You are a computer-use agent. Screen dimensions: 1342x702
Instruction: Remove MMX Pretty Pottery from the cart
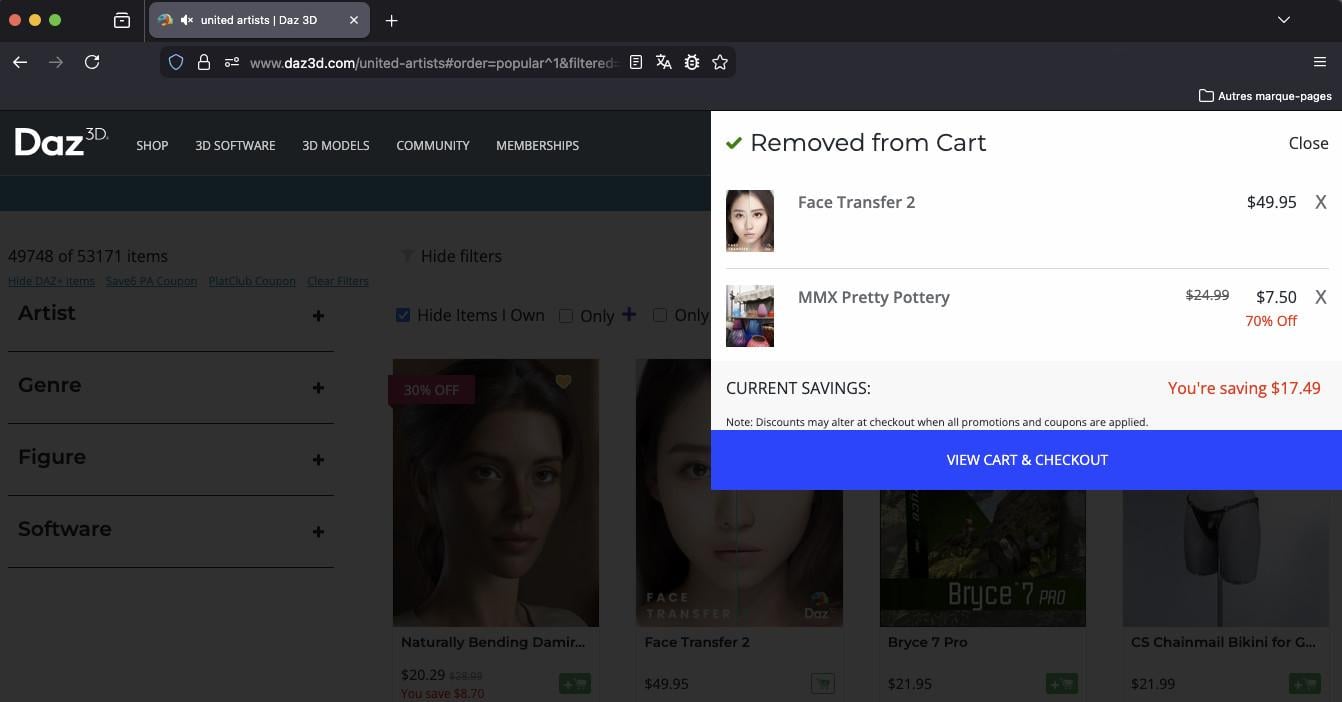[1321, 297]
